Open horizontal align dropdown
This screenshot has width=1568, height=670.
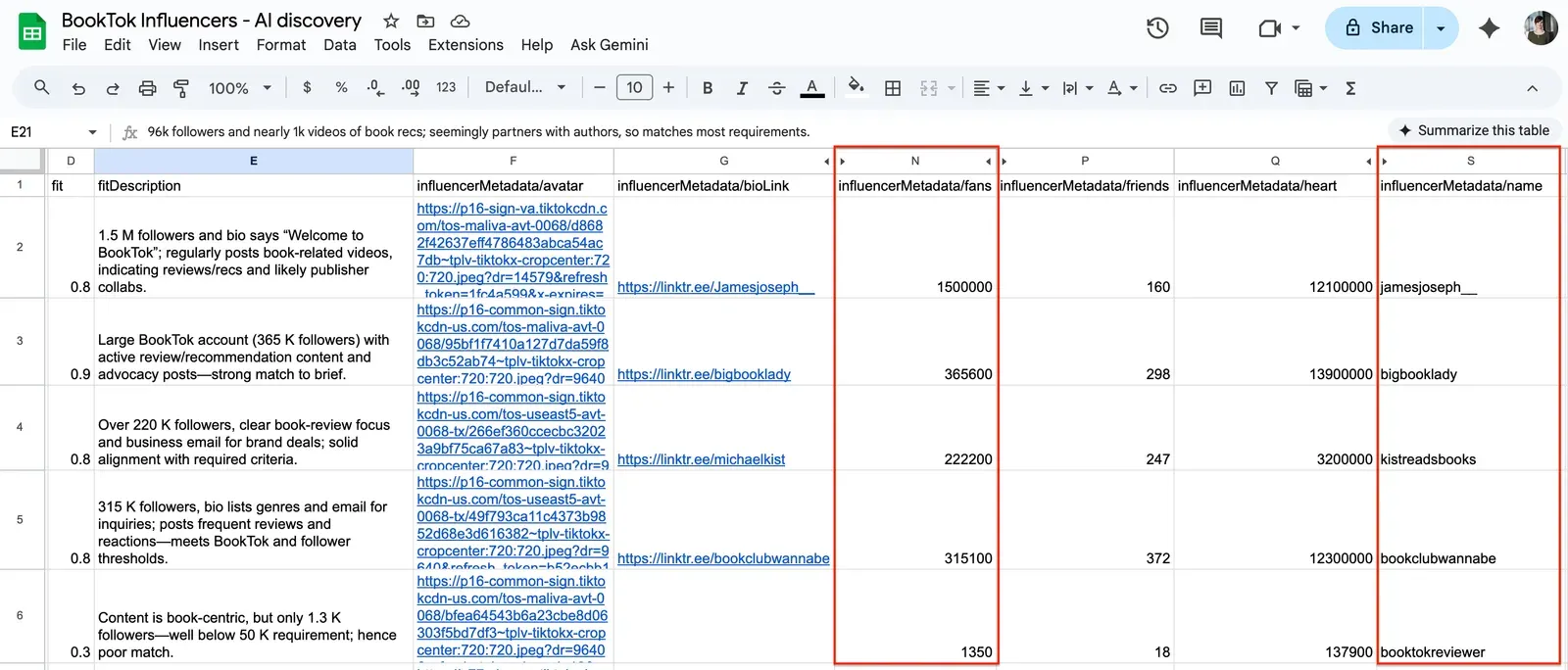click(x=988, y=88)
